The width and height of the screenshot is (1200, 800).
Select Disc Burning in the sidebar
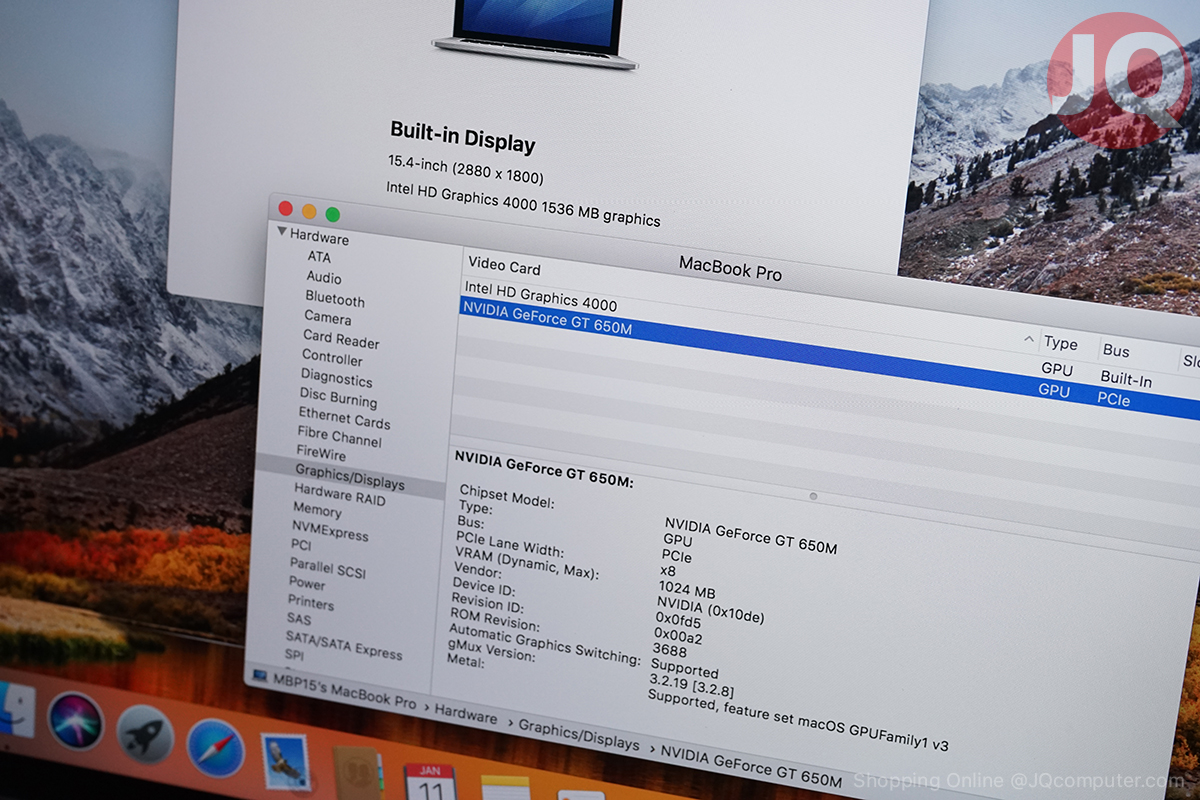[x=338, y=398]
